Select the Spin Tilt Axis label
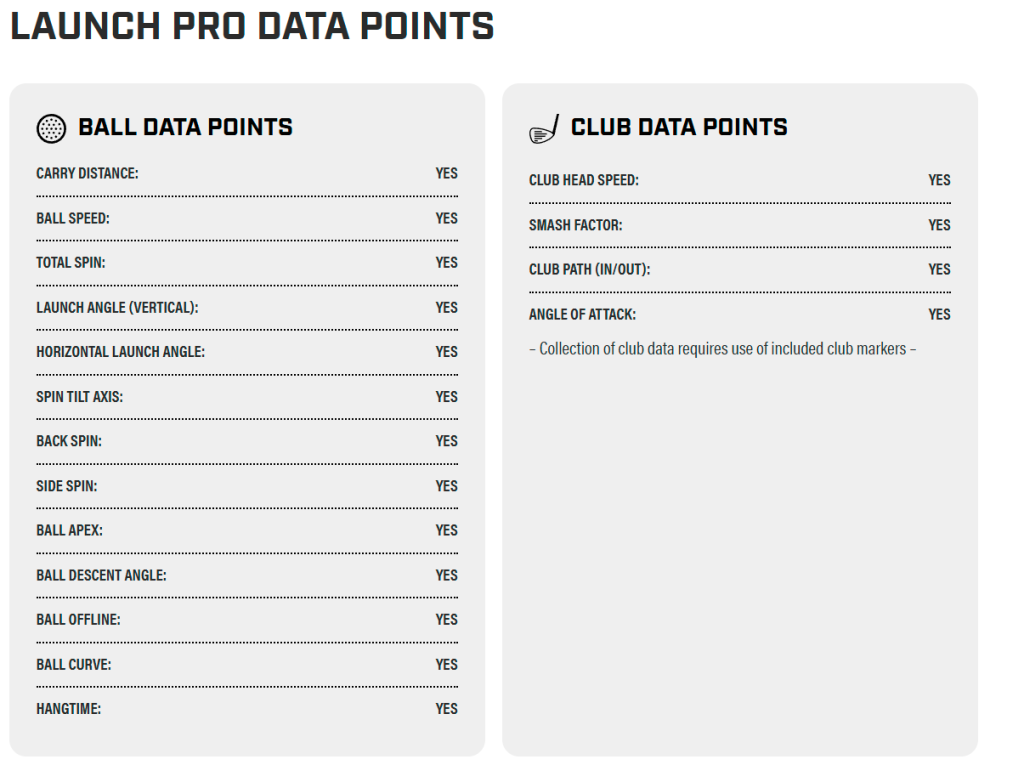The image size is (1024, 782). (x=79, y=397)
